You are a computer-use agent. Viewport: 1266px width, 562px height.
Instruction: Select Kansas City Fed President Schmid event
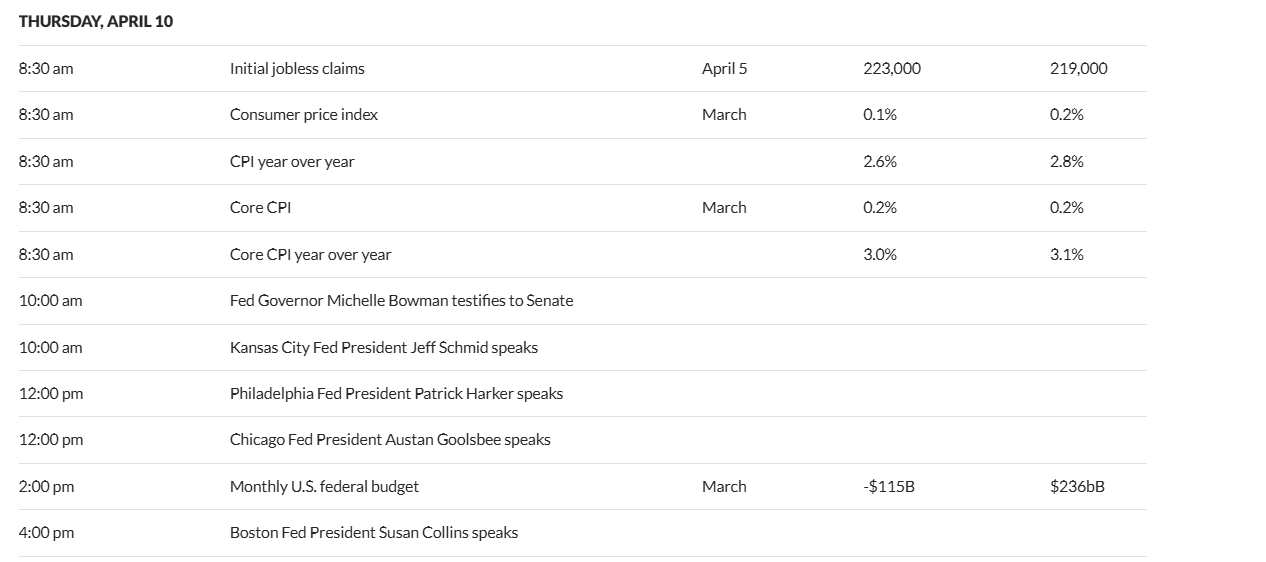point(384,348)
